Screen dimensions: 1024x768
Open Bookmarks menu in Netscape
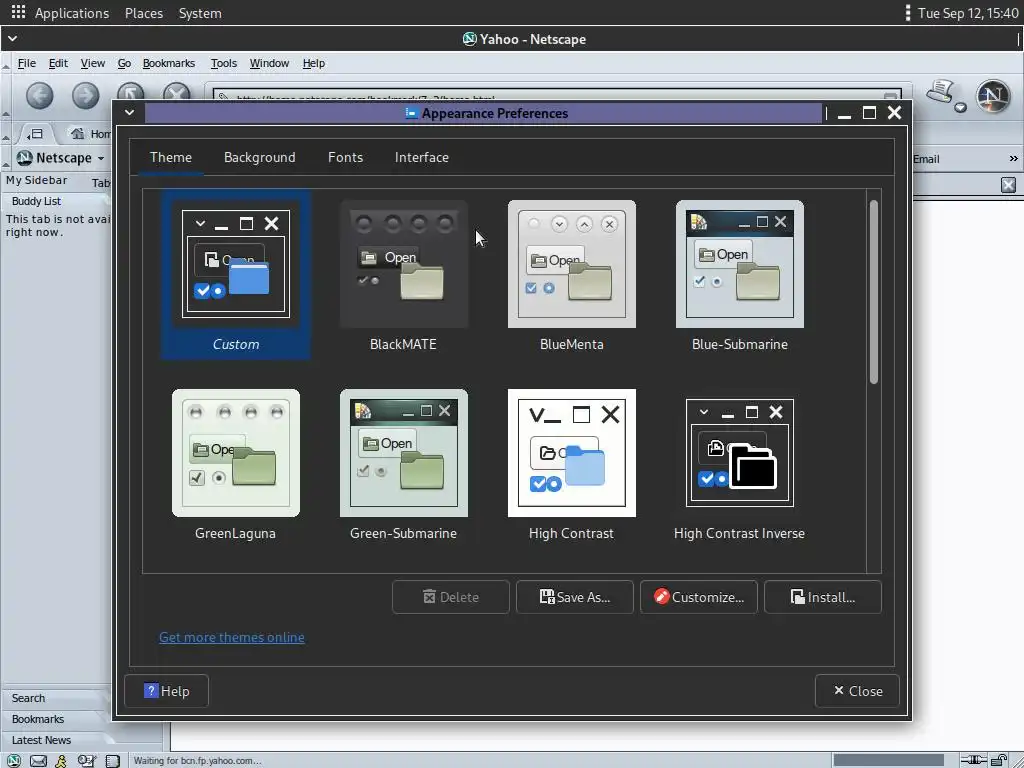click(168, 63)
